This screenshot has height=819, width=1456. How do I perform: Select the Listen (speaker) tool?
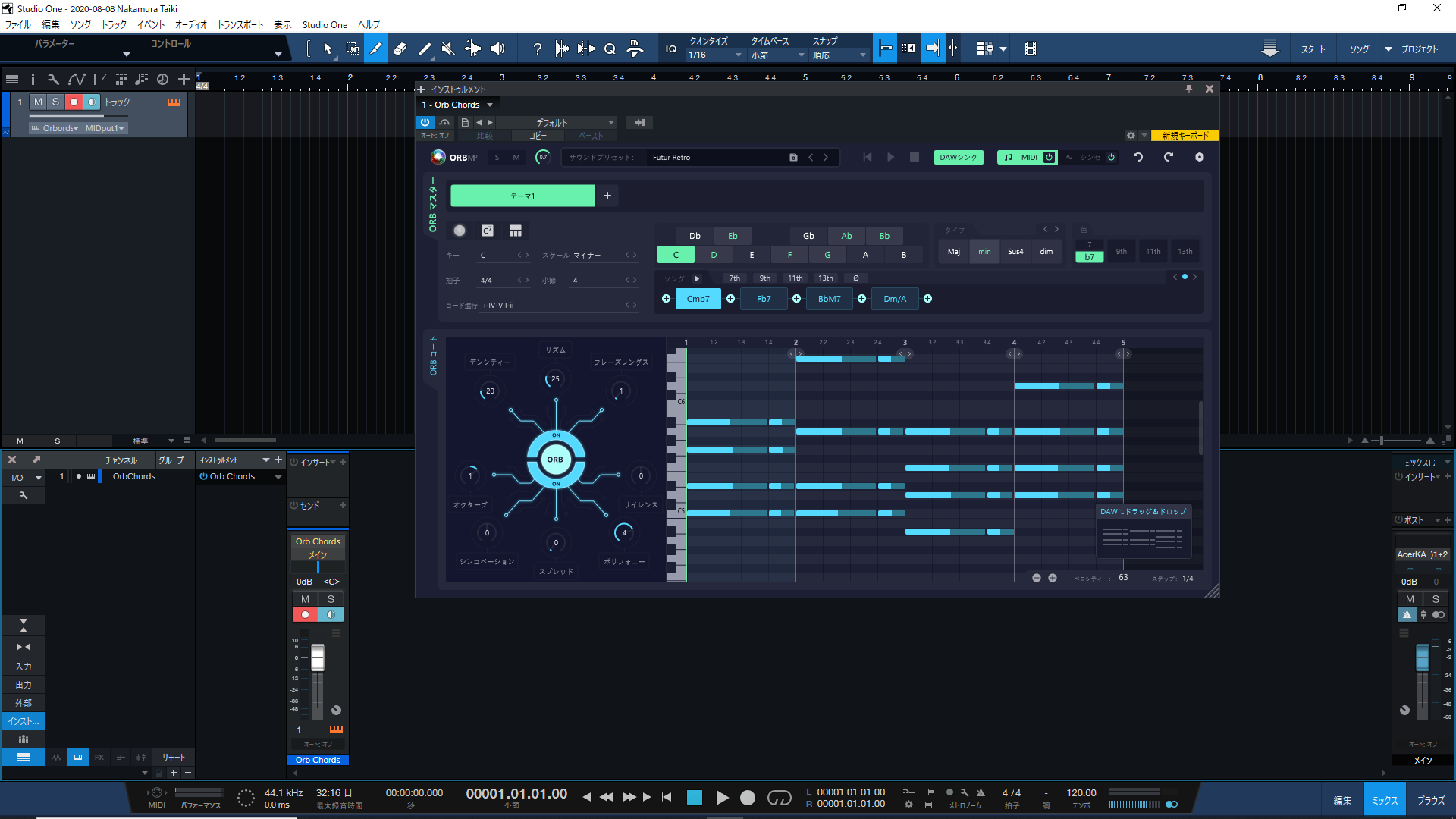pos(497,49)
